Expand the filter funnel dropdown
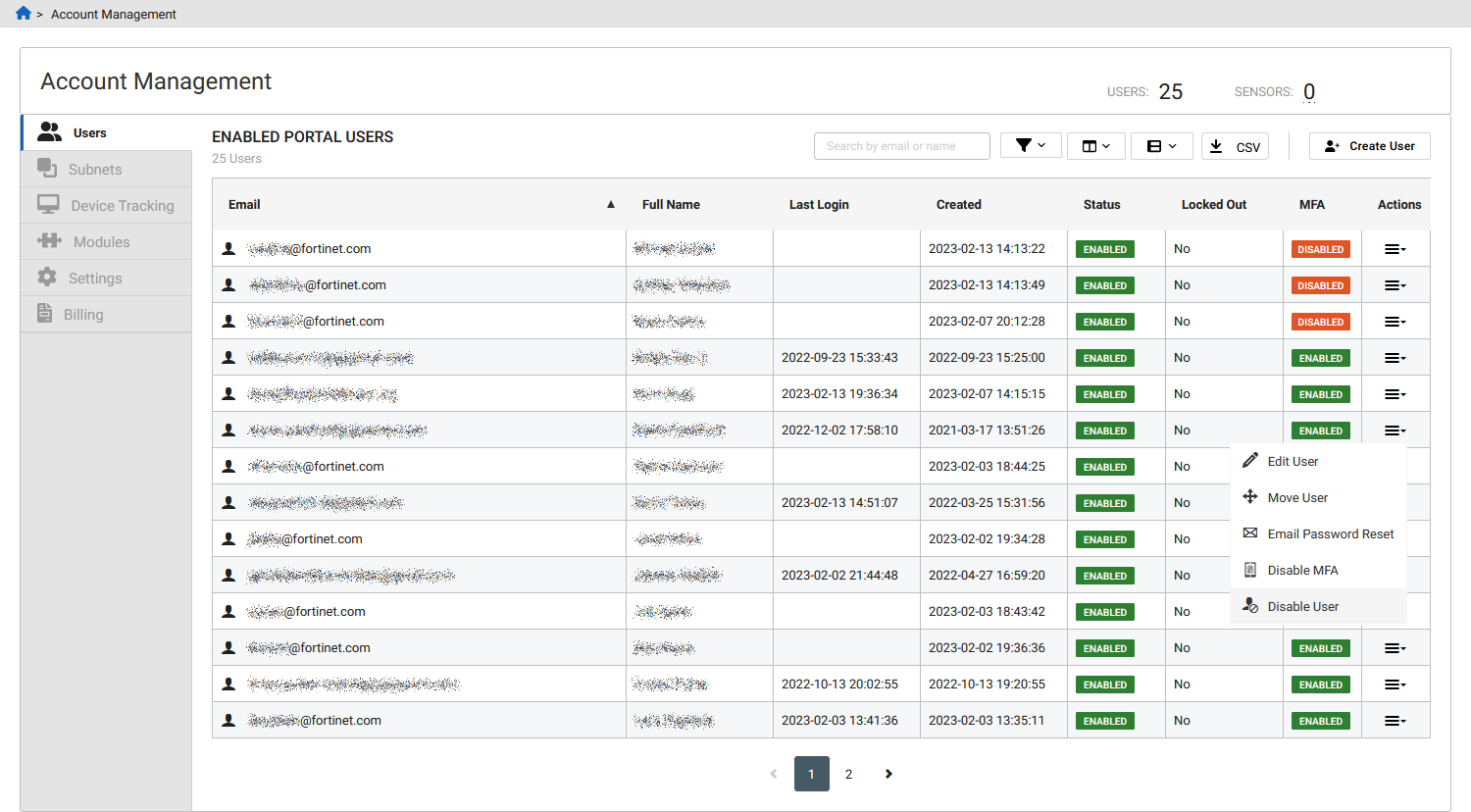This screenshot has height=812, width=1471. [x=1031, y=144]
